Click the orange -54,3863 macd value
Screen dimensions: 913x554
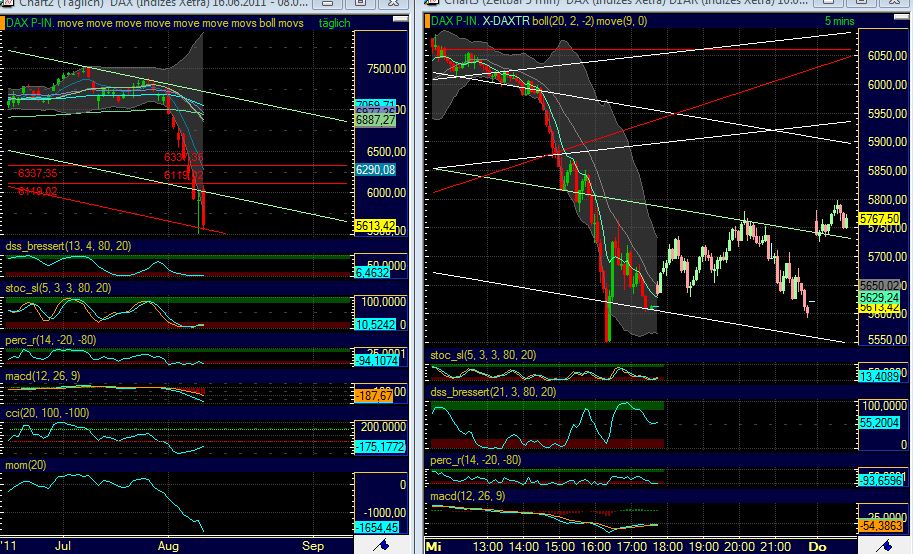click(x=881, y=525)
